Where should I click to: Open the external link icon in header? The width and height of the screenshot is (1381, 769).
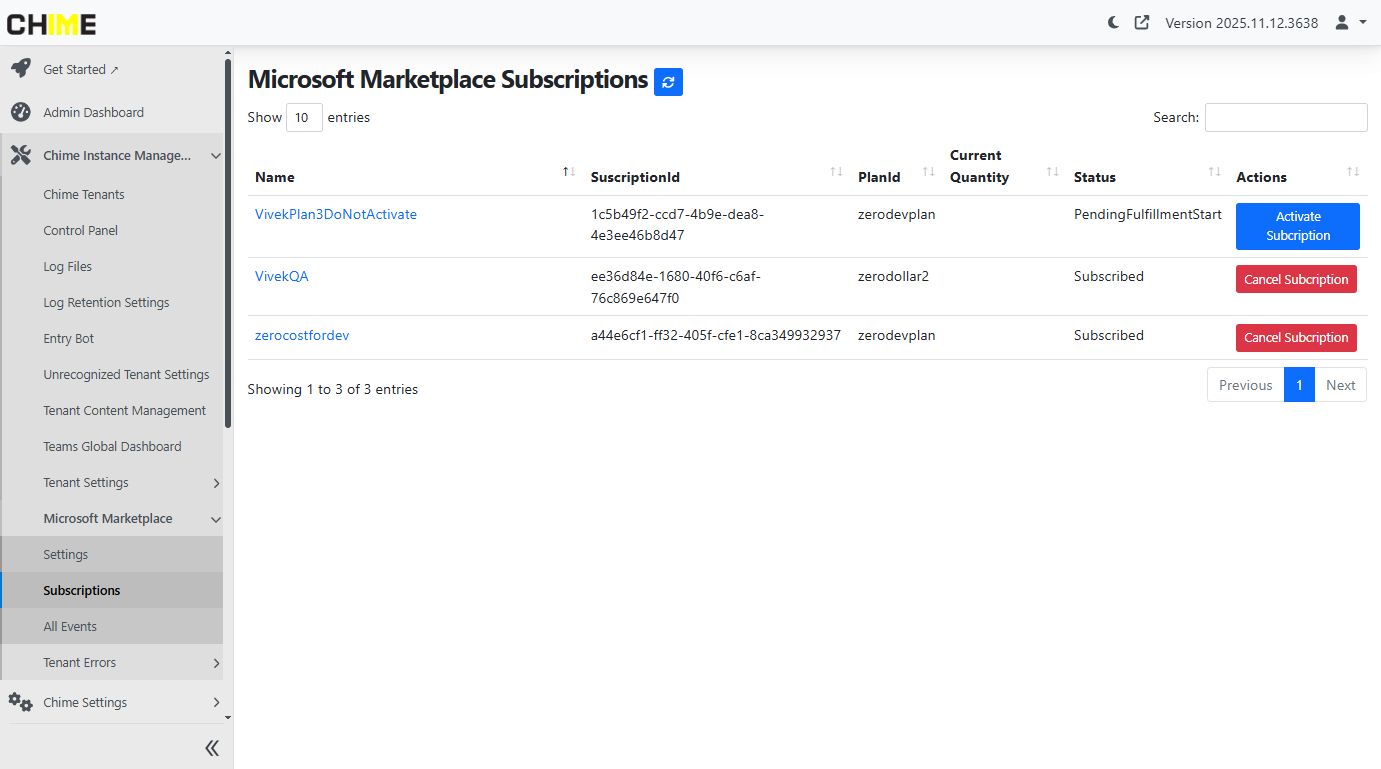tap(1141, 22)
